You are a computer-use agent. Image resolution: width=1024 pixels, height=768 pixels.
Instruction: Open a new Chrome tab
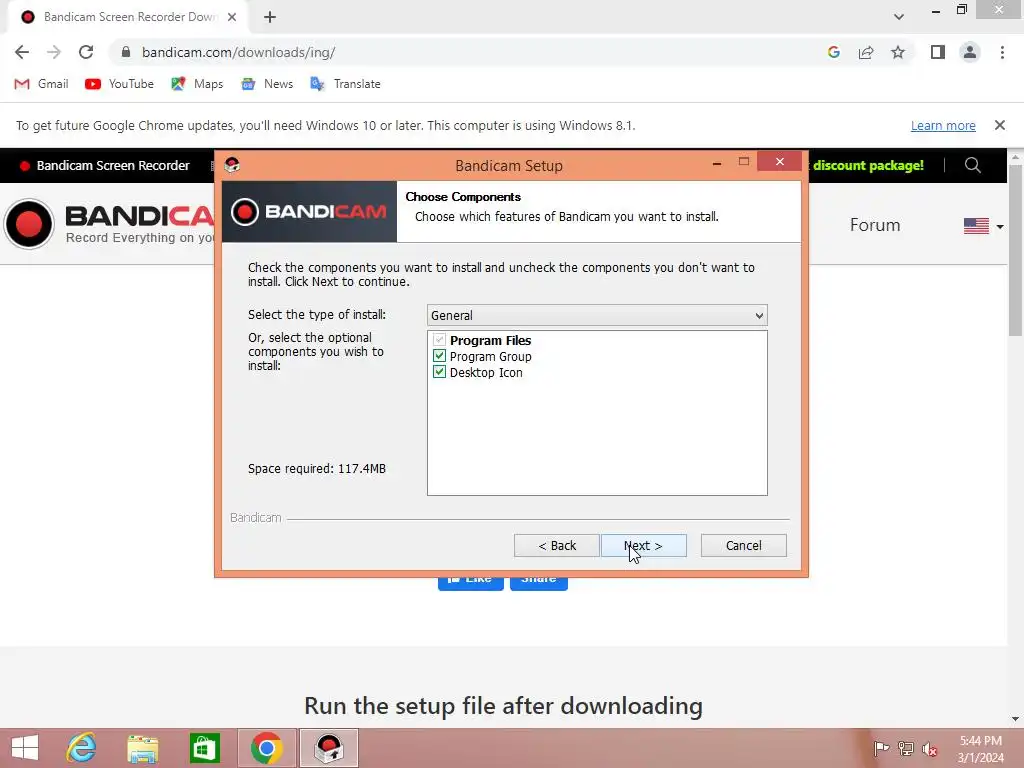pyautogui.click(x=270, y=17)
